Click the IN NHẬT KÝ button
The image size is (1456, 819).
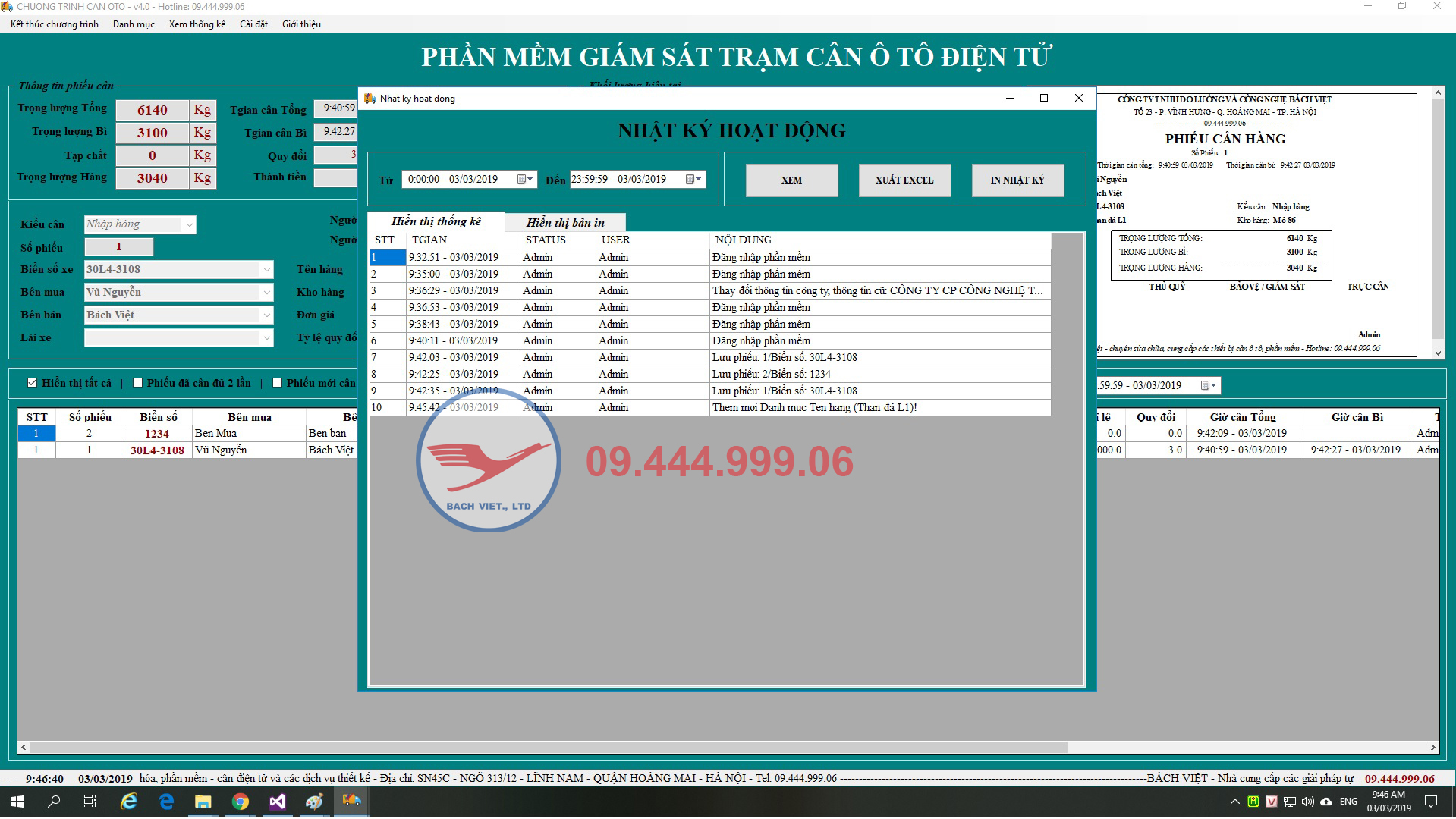(1017, 180)
